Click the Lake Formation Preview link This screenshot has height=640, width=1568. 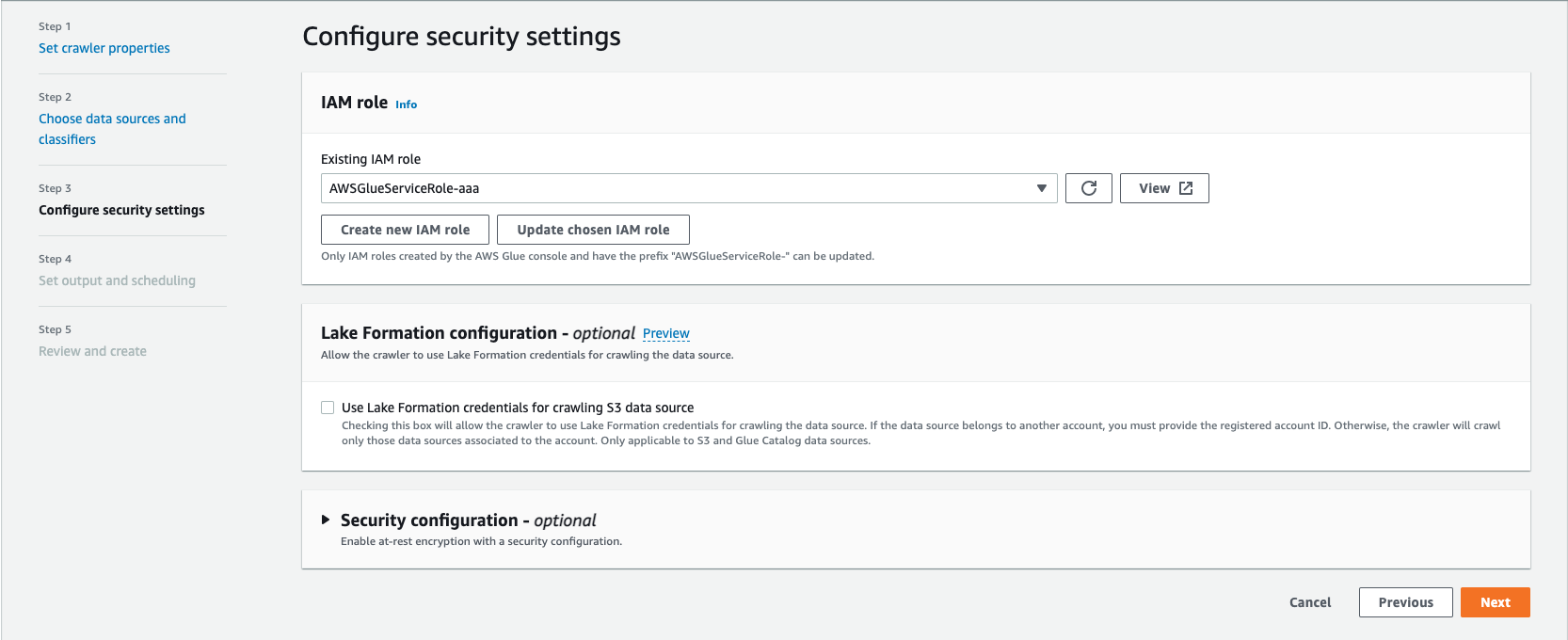click(665, 333)
